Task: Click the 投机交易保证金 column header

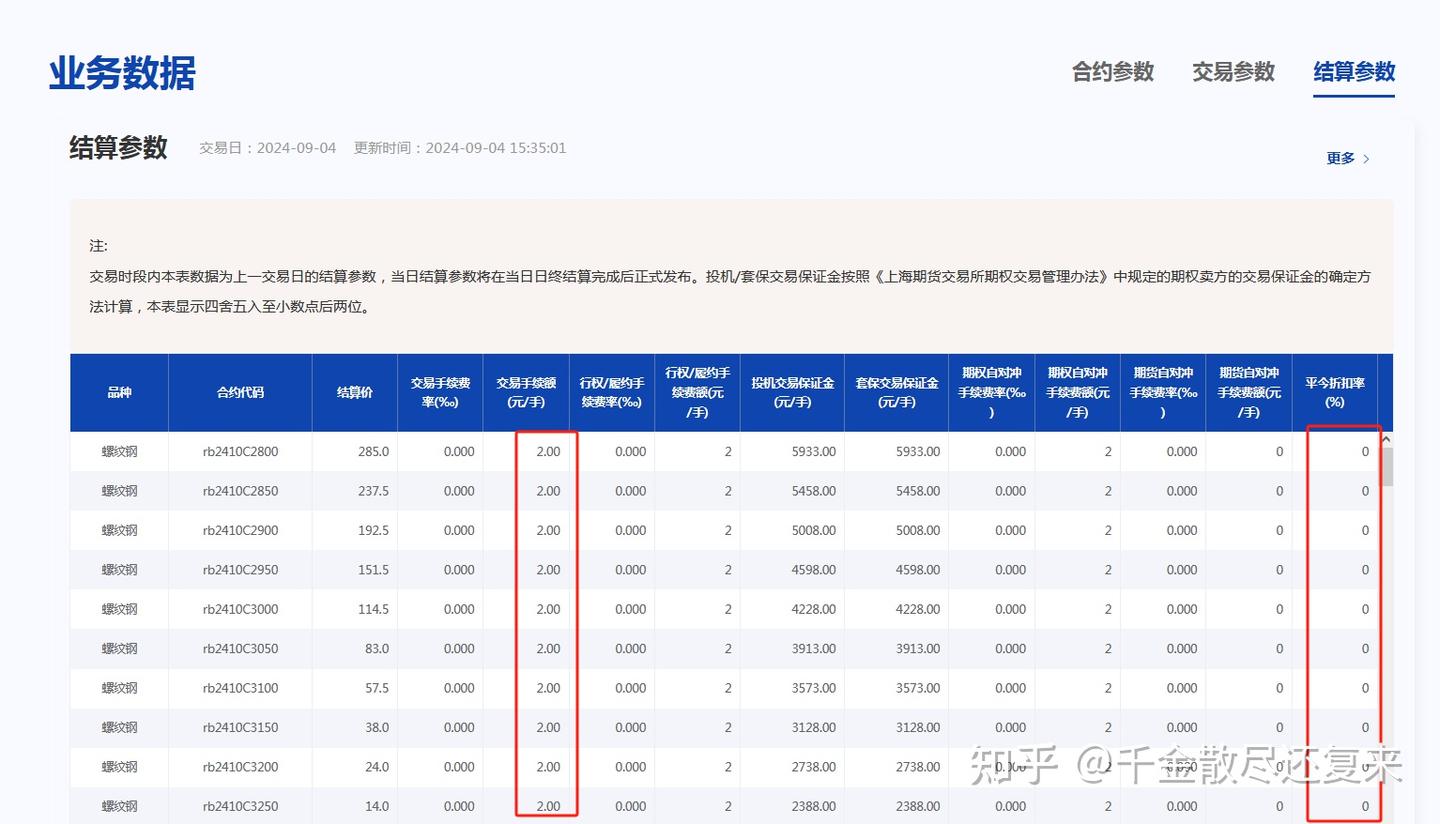Action: point(792,392)
